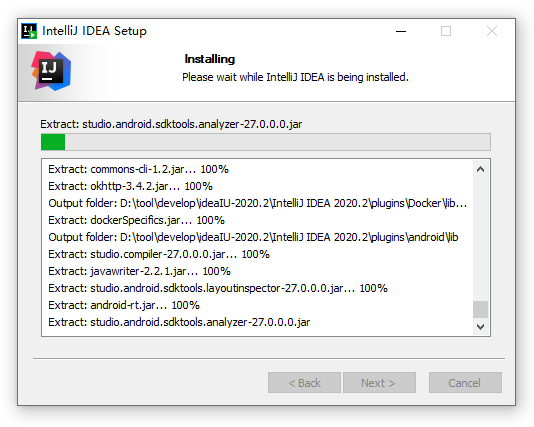
Task: Click the large IntelliJ IDEA IJ logo
Action: [x=51, y=71]
